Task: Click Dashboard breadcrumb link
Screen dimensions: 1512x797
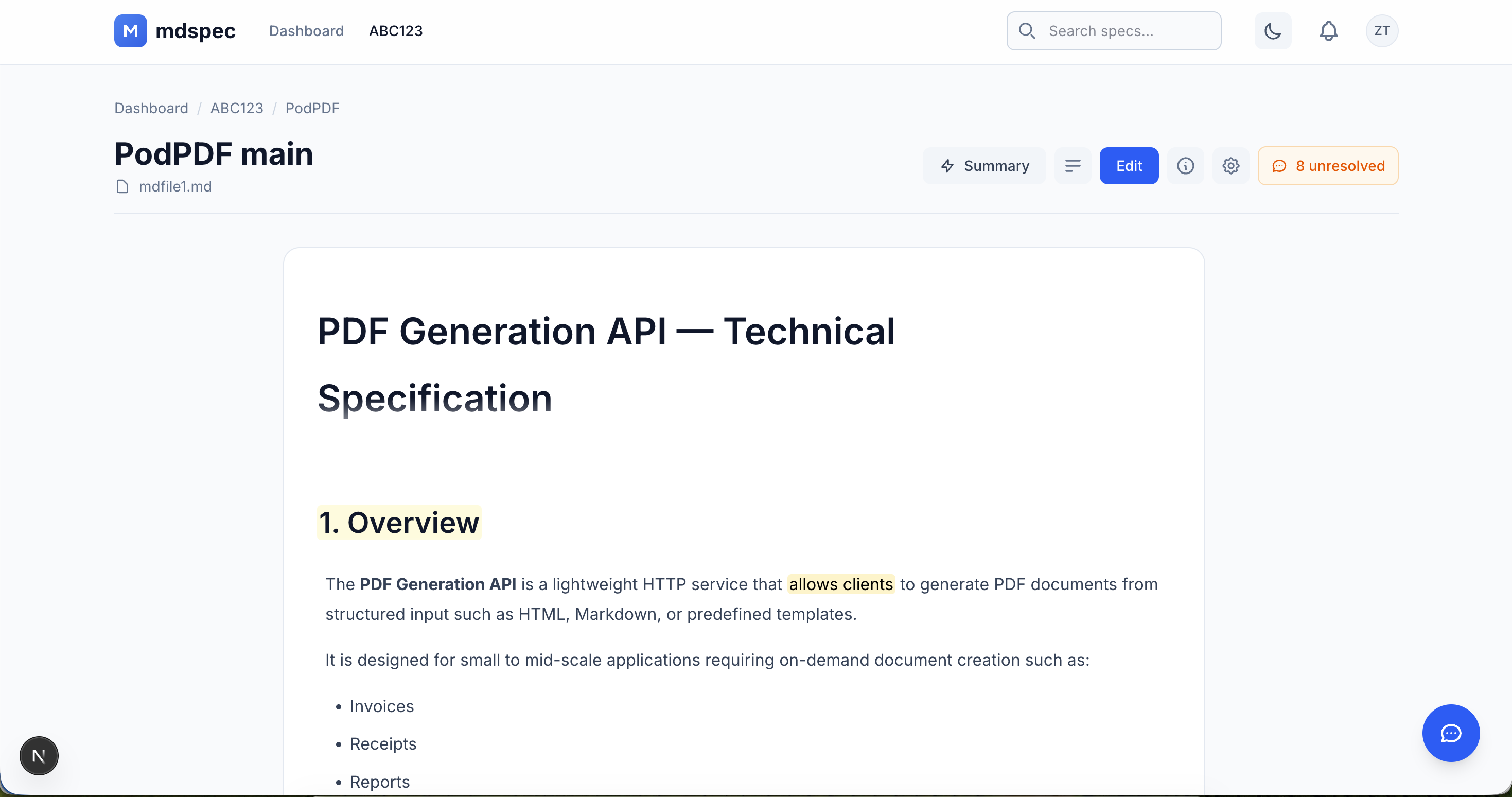Action: click(x=151, y=108)
